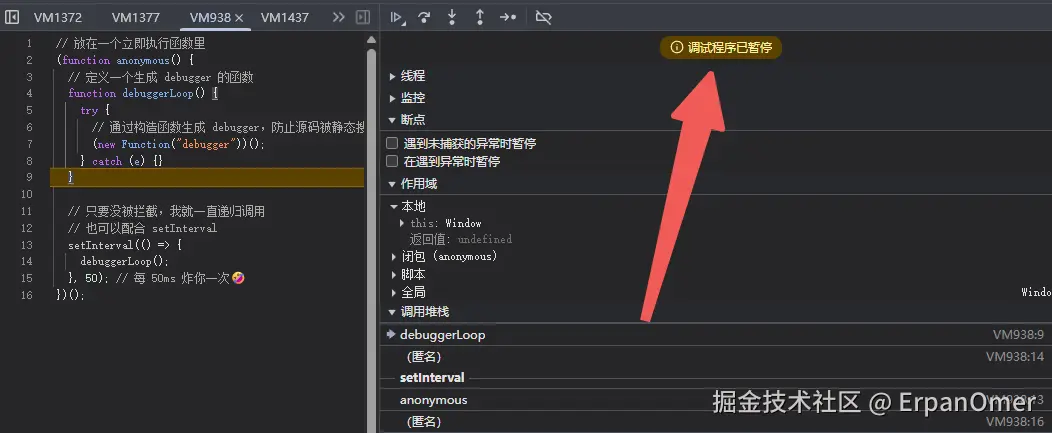This screenshot has height=433, width=1052.
Task: Step out of the current function
Action: pyautogui.click(x=480, y=17)
